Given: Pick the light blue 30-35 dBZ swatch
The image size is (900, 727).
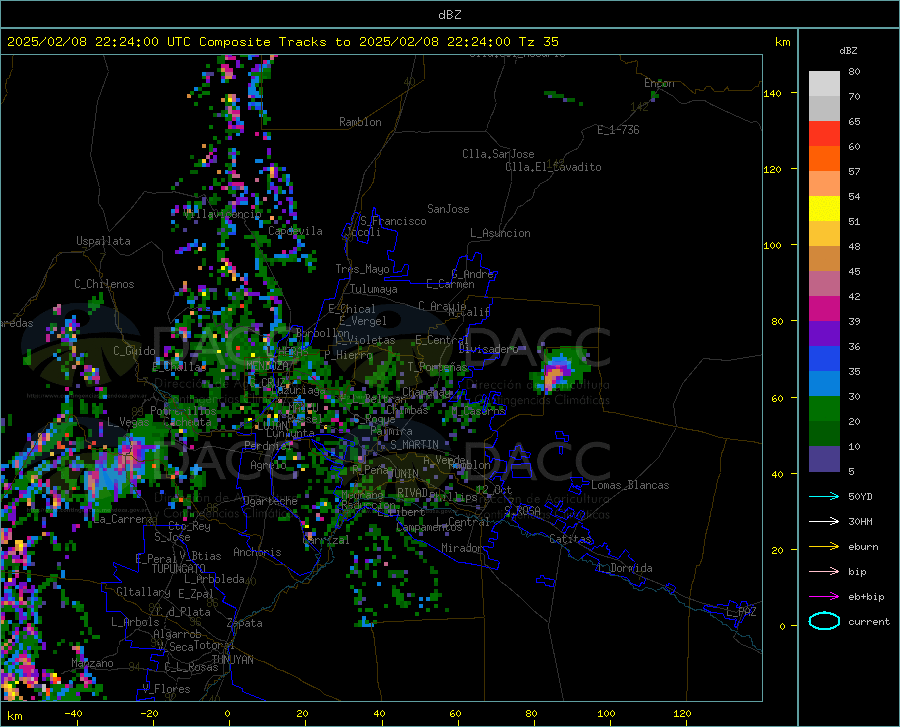Looking at the screenshot, I should coord(824,384).
